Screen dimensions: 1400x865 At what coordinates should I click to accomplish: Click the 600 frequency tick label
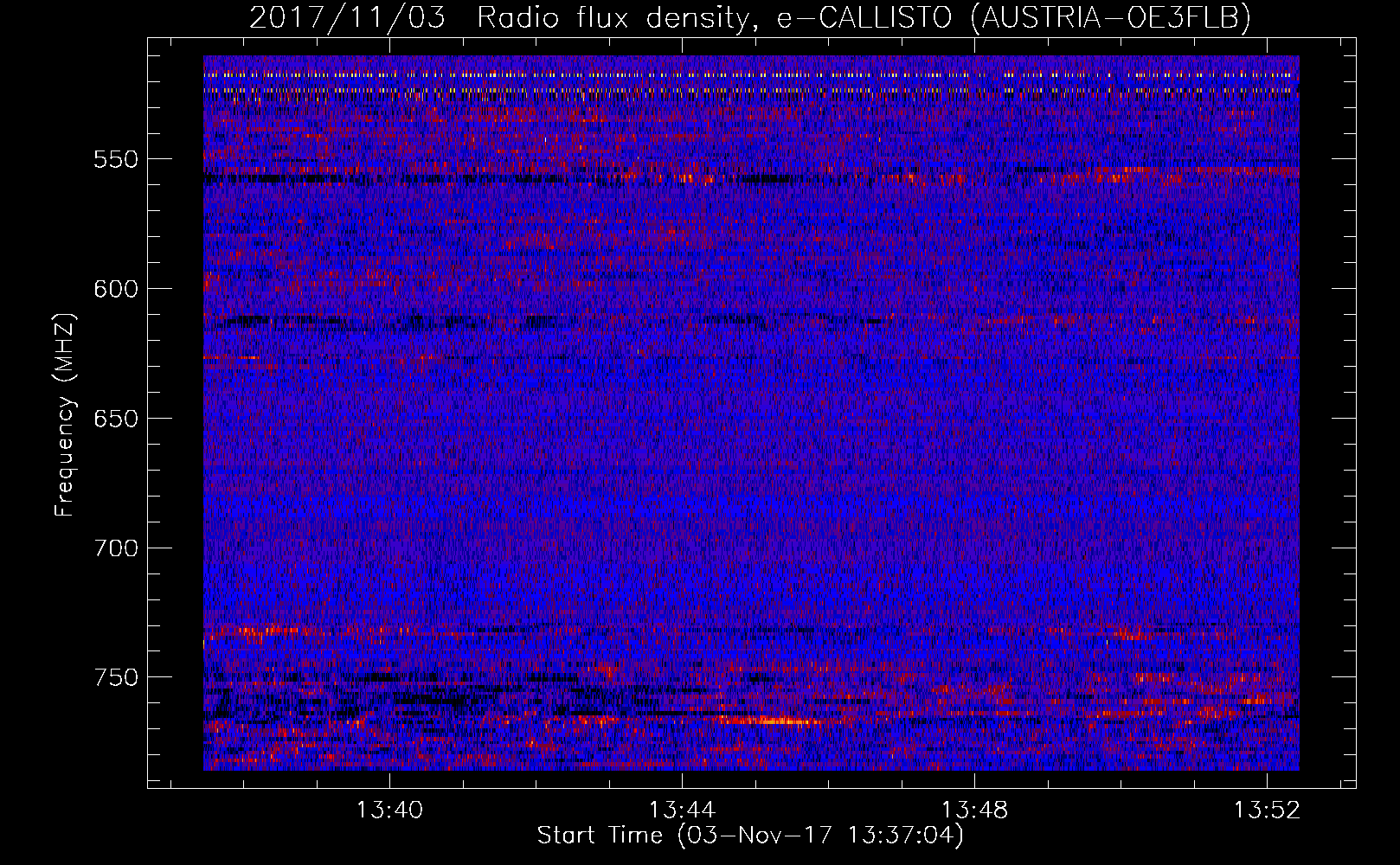click(x=116, y=289)
